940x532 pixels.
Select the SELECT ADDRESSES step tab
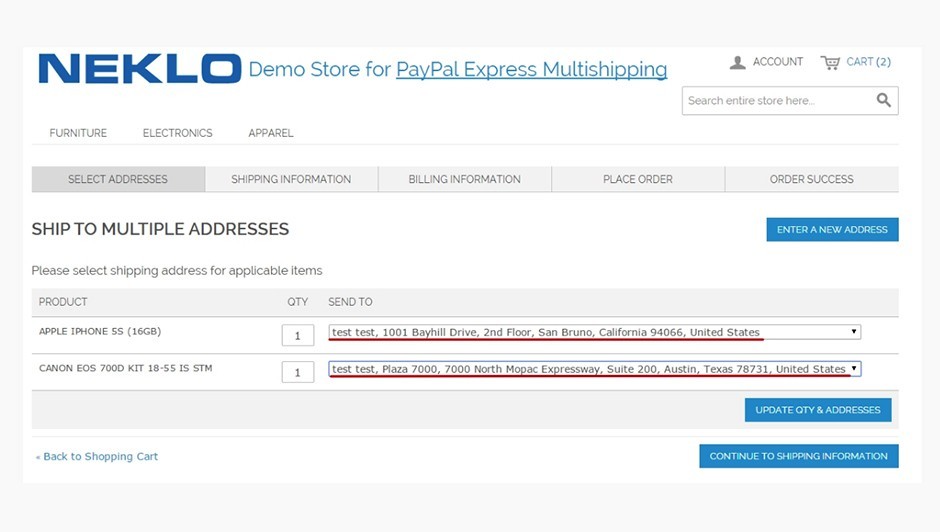[118, 179]
